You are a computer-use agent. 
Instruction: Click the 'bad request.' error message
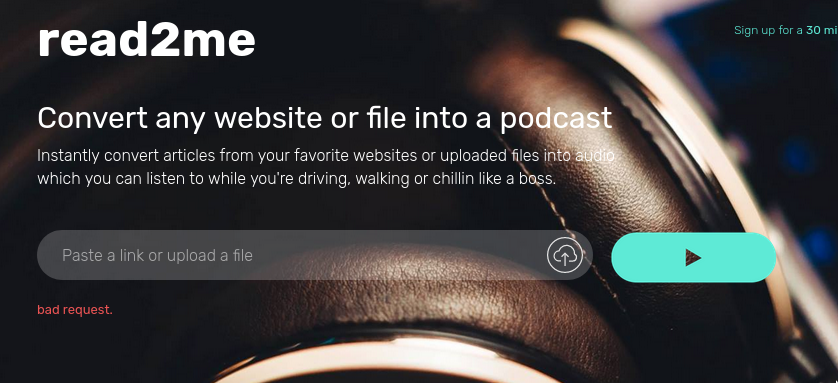[75, 310]
